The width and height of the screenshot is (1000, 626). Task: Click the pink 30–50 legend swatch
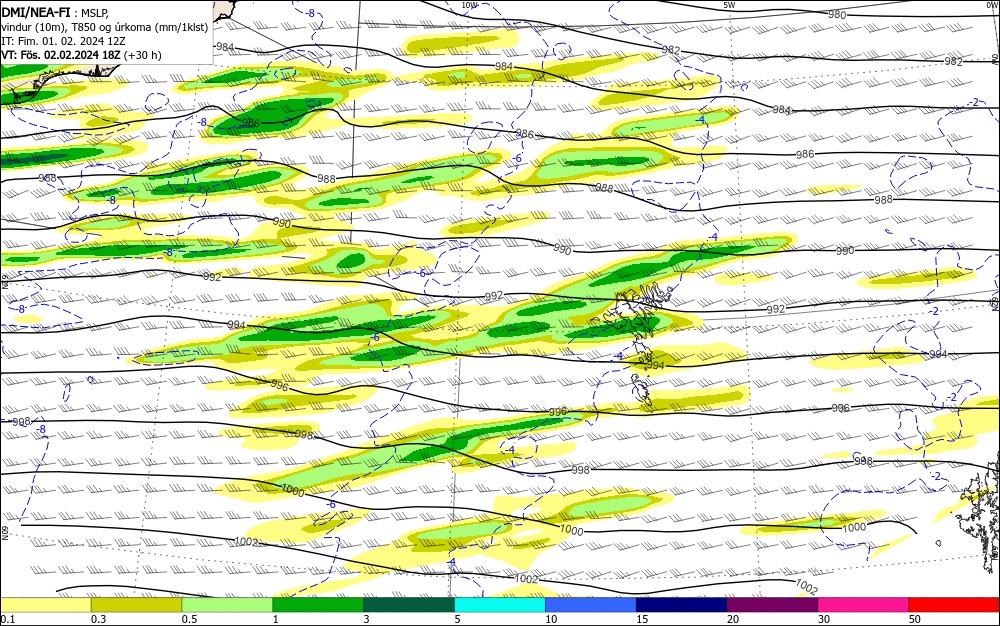click(x=863, y=605)
